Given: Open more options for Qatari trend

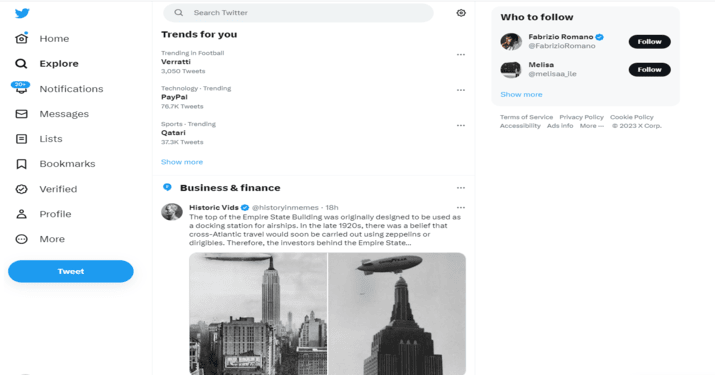Looking at the screenshot, I should (x=461, y=125).
